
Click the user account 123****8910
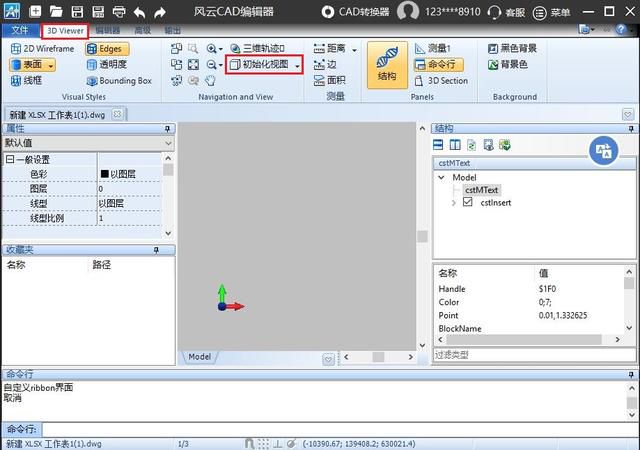click(452, 12)
